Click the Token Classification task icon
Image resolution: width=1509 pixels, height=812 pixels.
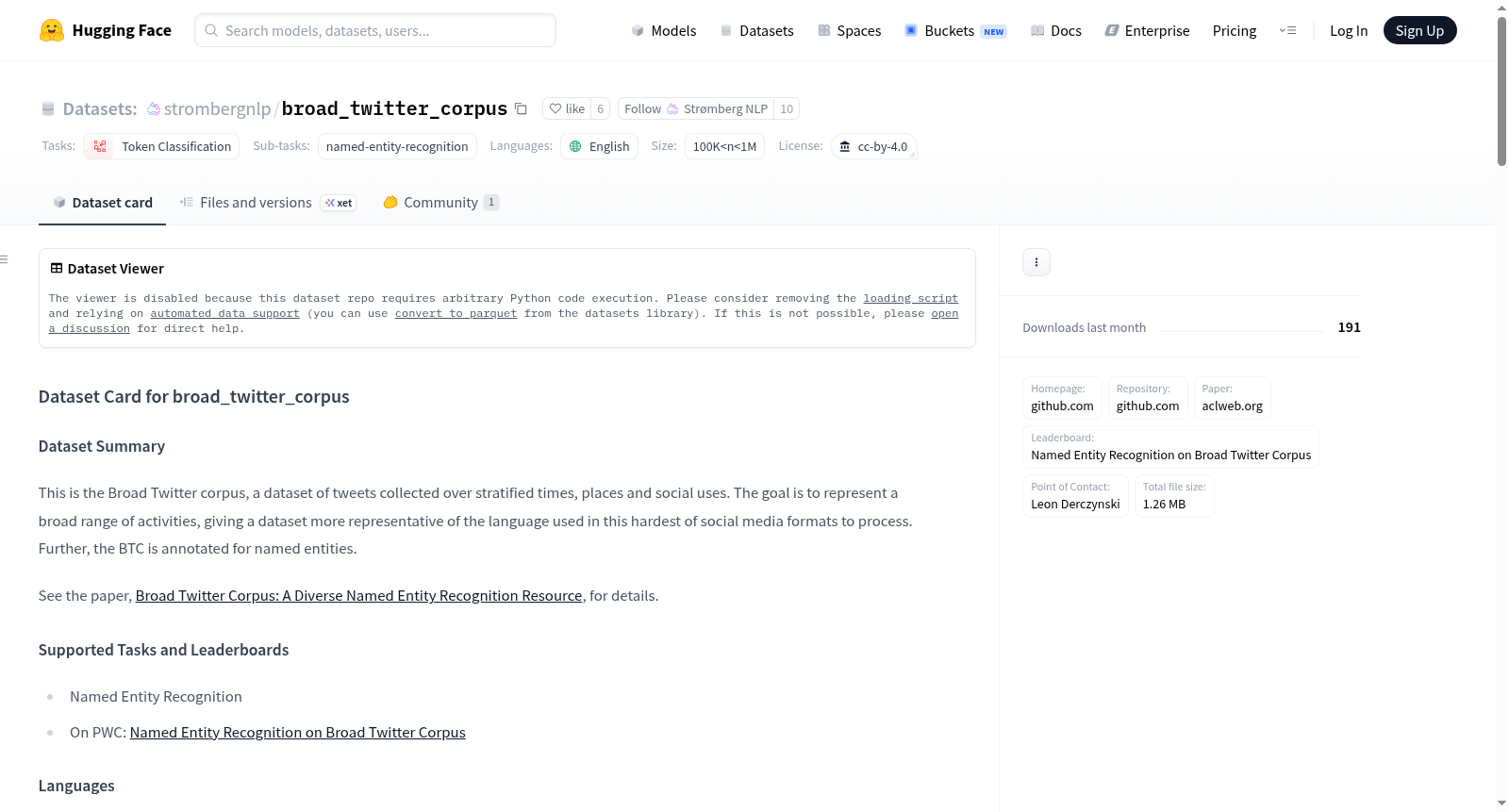(x=100, y=146)
